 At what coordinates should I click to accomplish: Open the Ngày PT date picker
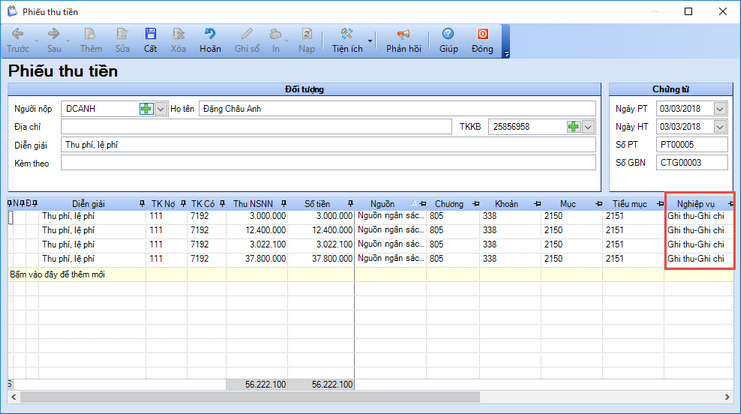click(x=720, y=109)
